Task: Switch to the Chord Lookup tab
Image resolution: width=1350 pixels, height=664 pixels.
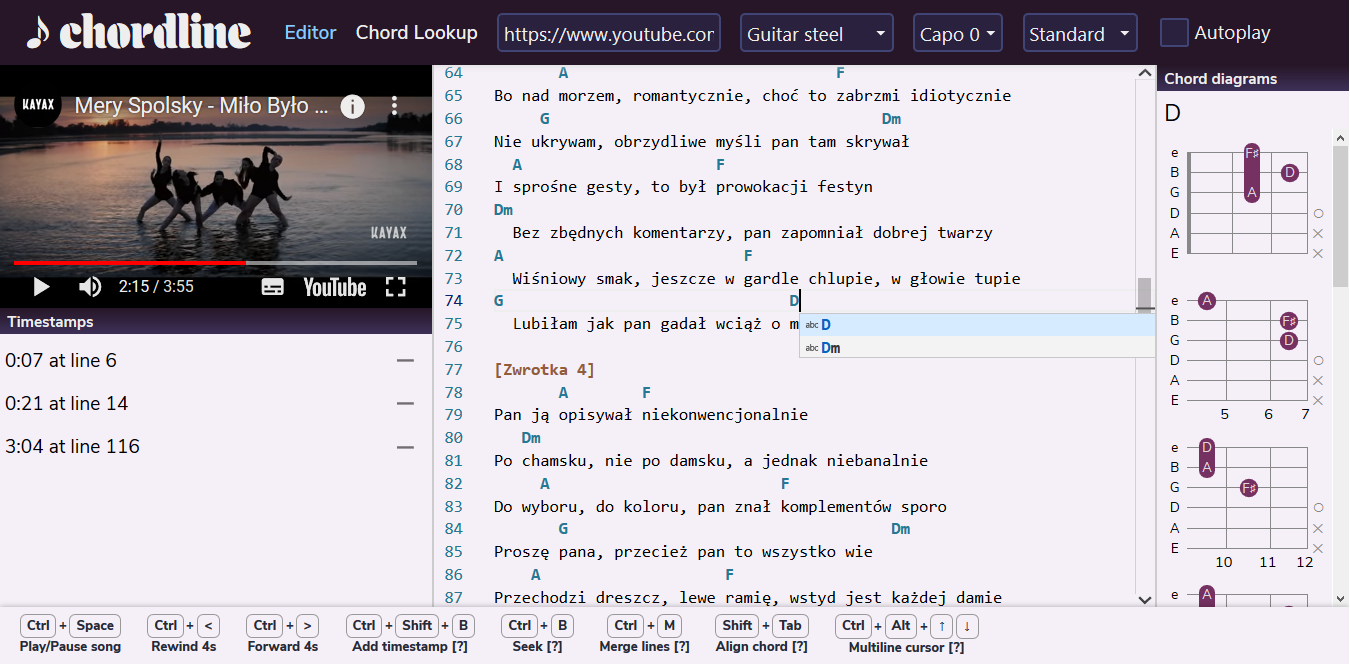Action: (x=417, y=33)
